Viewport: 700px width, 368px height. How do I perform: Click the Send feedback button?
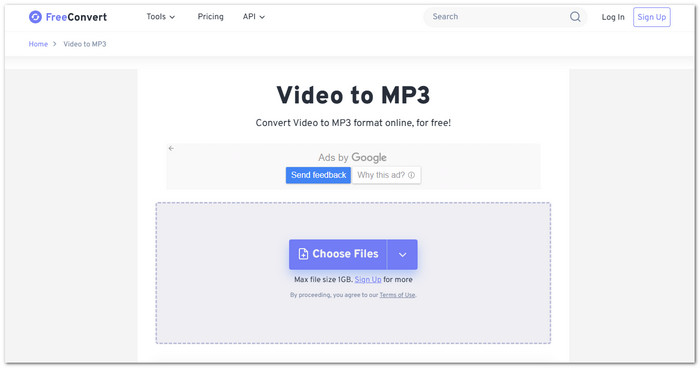(x=318, y=175)
